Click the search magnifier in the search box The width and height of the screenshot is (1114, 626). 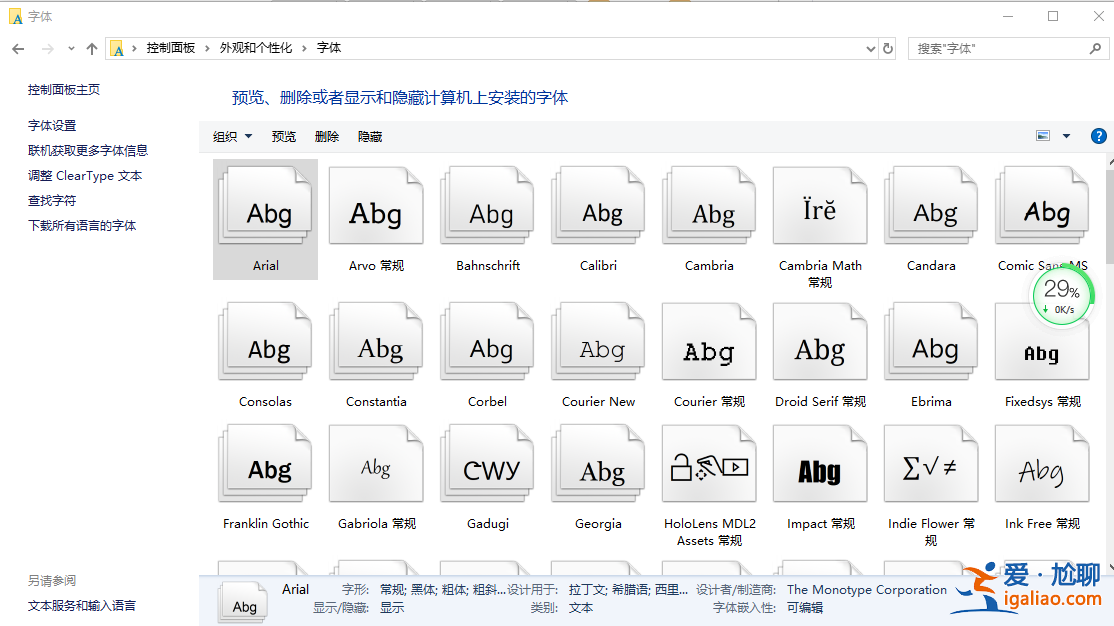[x=1095, y=47]
